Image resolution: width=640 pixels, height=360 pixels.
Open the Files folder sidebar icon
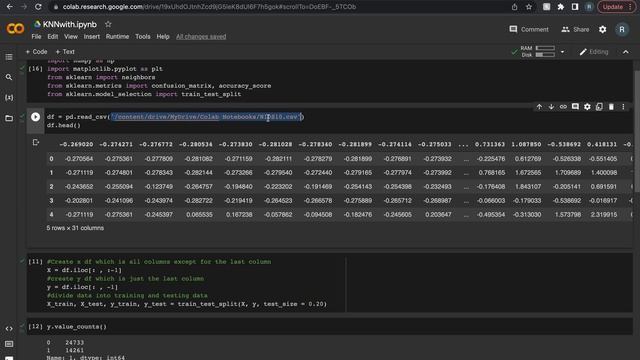point(9,118)
